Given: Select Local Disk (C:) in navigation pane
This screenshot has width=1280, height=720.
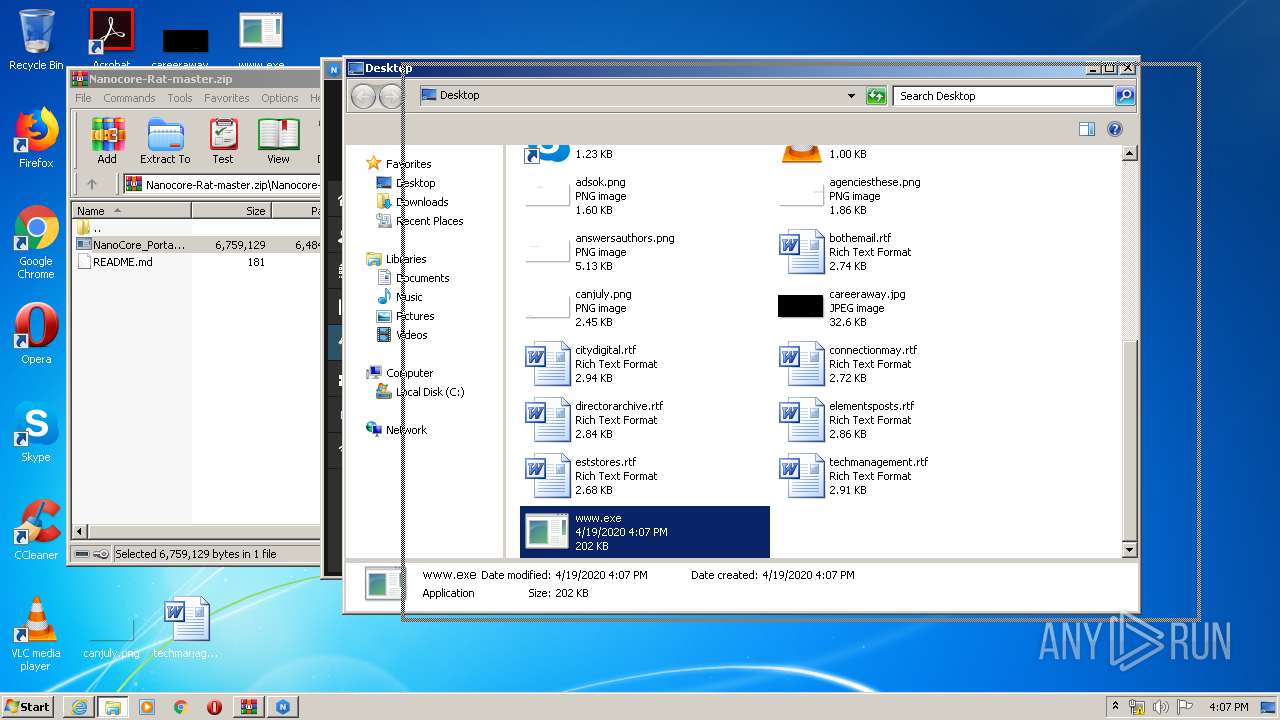Looking at the screenshot, I should pos(430,392).
